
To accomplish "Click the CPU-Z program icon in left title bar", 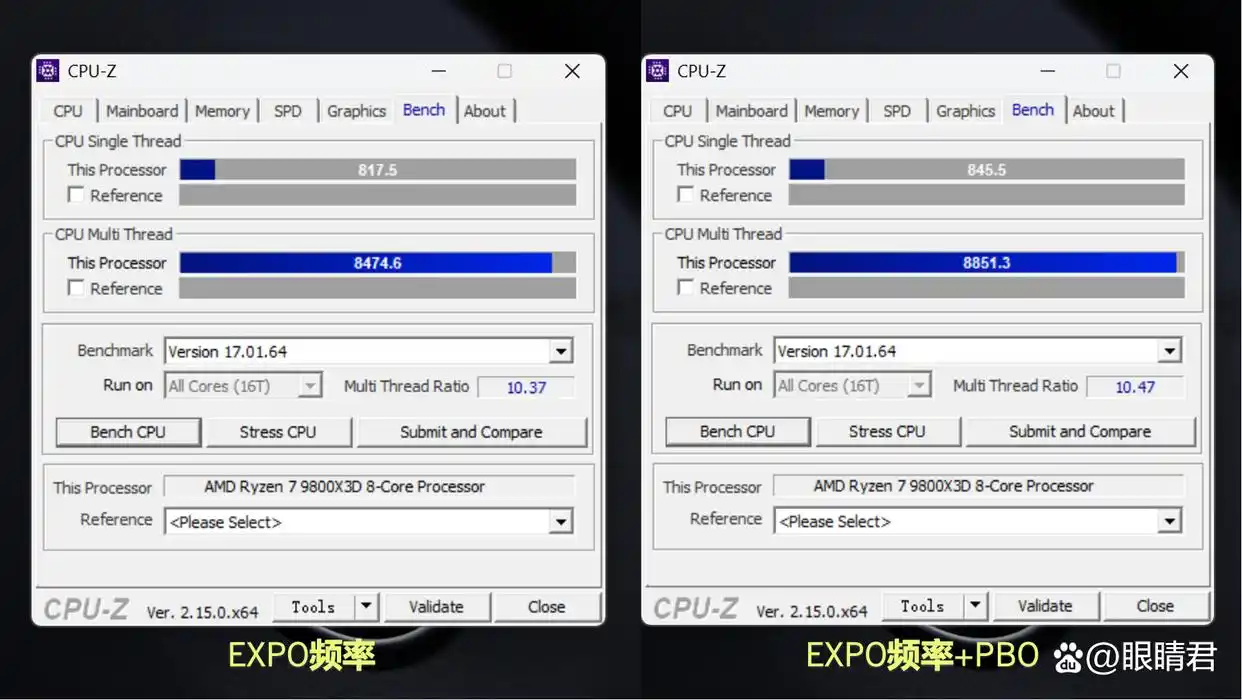I will [x=47, y=70].
